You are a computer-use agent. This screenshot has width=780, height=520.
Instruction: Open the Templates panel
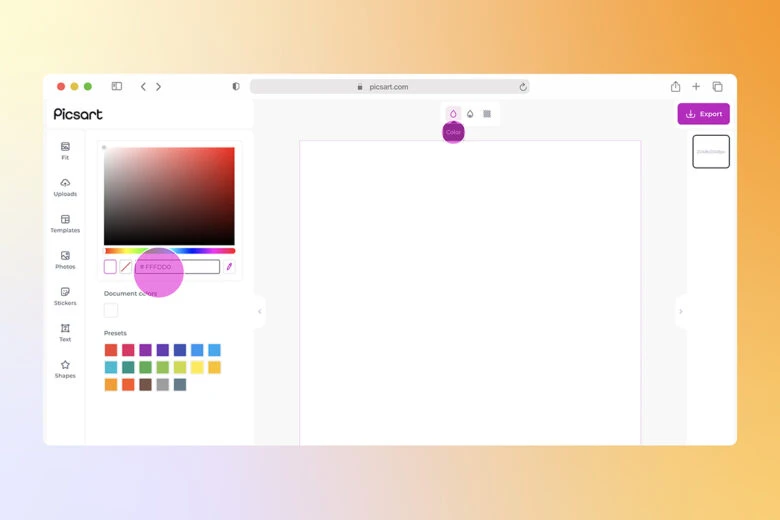click(x=65, y=223)
